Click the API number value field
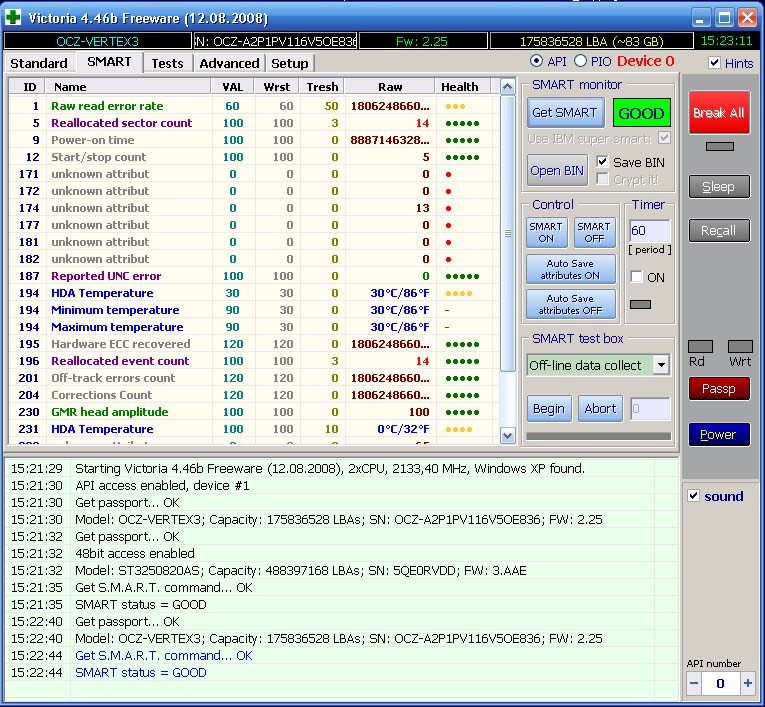 (x=721, y=683)
